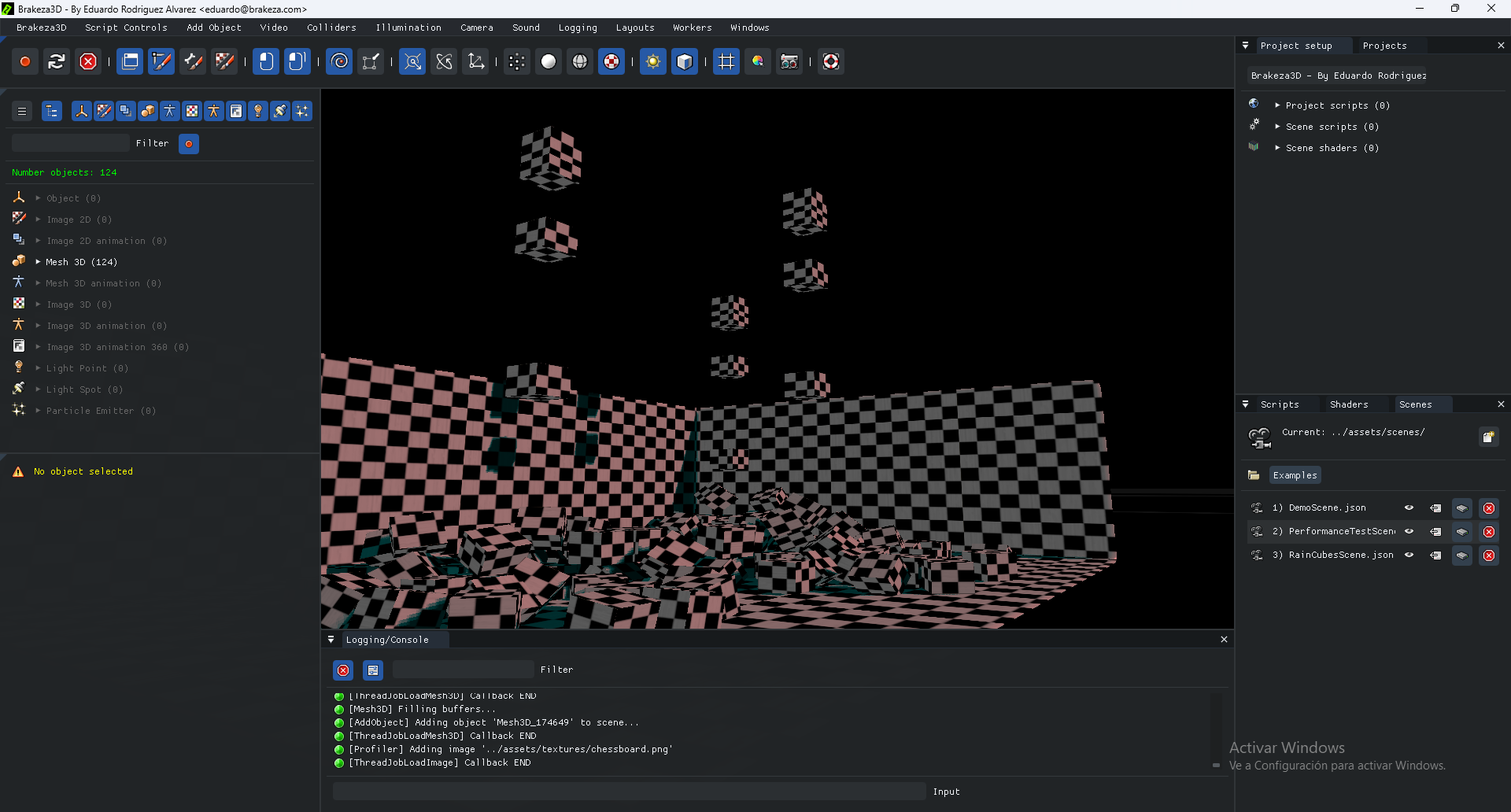1511x812 pixels.
Task: Click the eye icon for DemoScene.json
Action: [1409, 508]
